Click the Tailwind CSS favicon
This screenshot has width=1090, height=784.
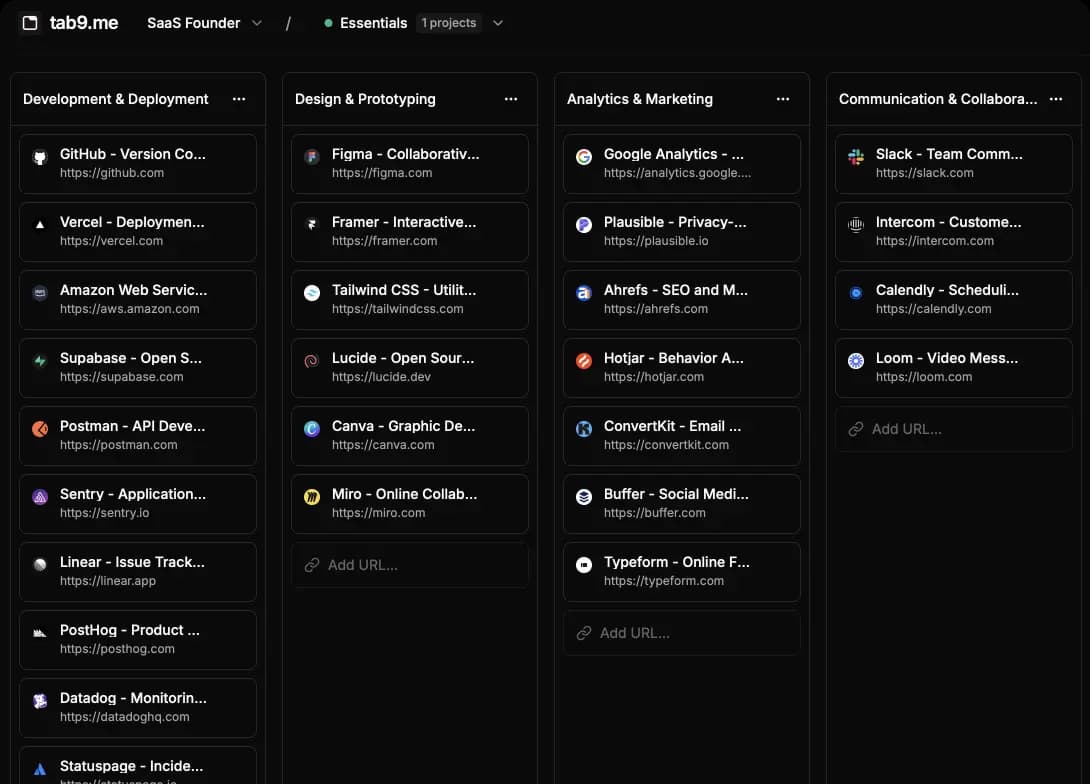tap(312, 293)
